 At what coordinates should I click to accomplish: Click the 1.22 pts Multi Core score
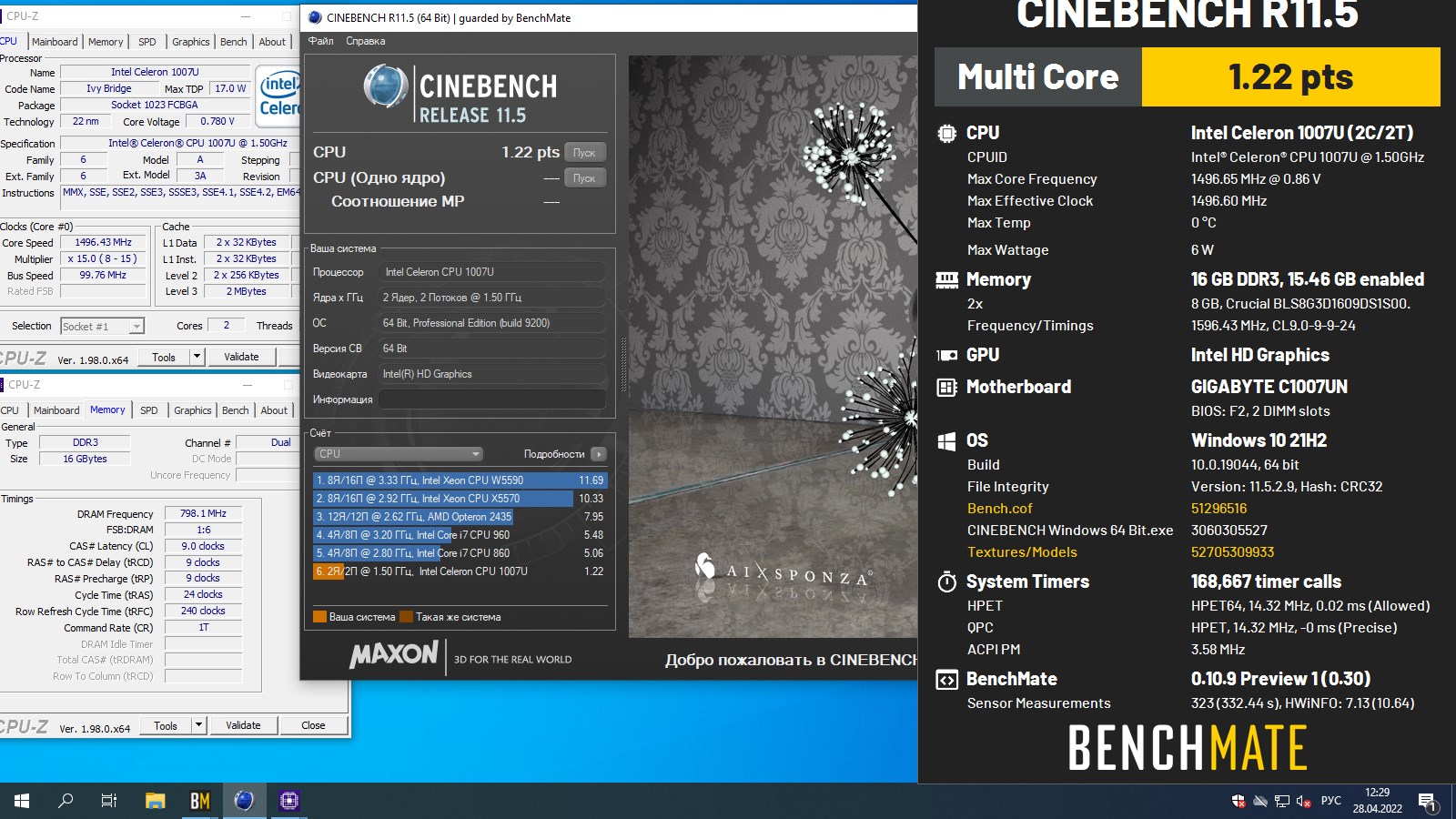pyautogui.click(x=1290, y=77)
